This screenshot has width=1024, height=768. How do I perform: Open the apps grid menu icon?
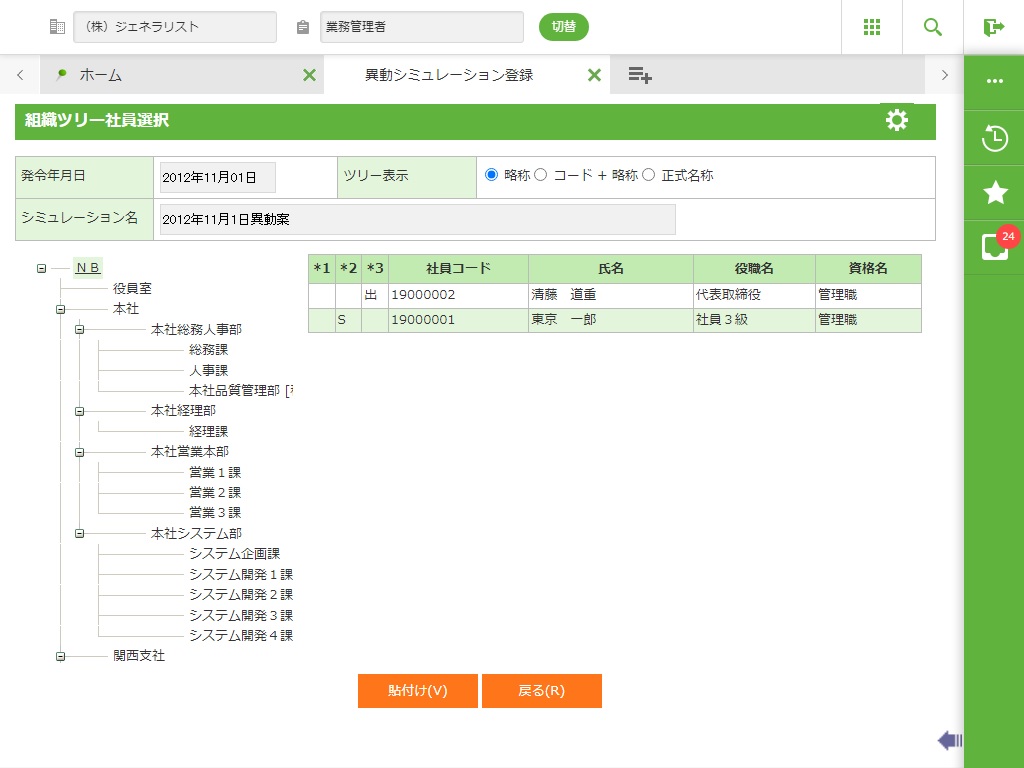click(x=872, y=27)
